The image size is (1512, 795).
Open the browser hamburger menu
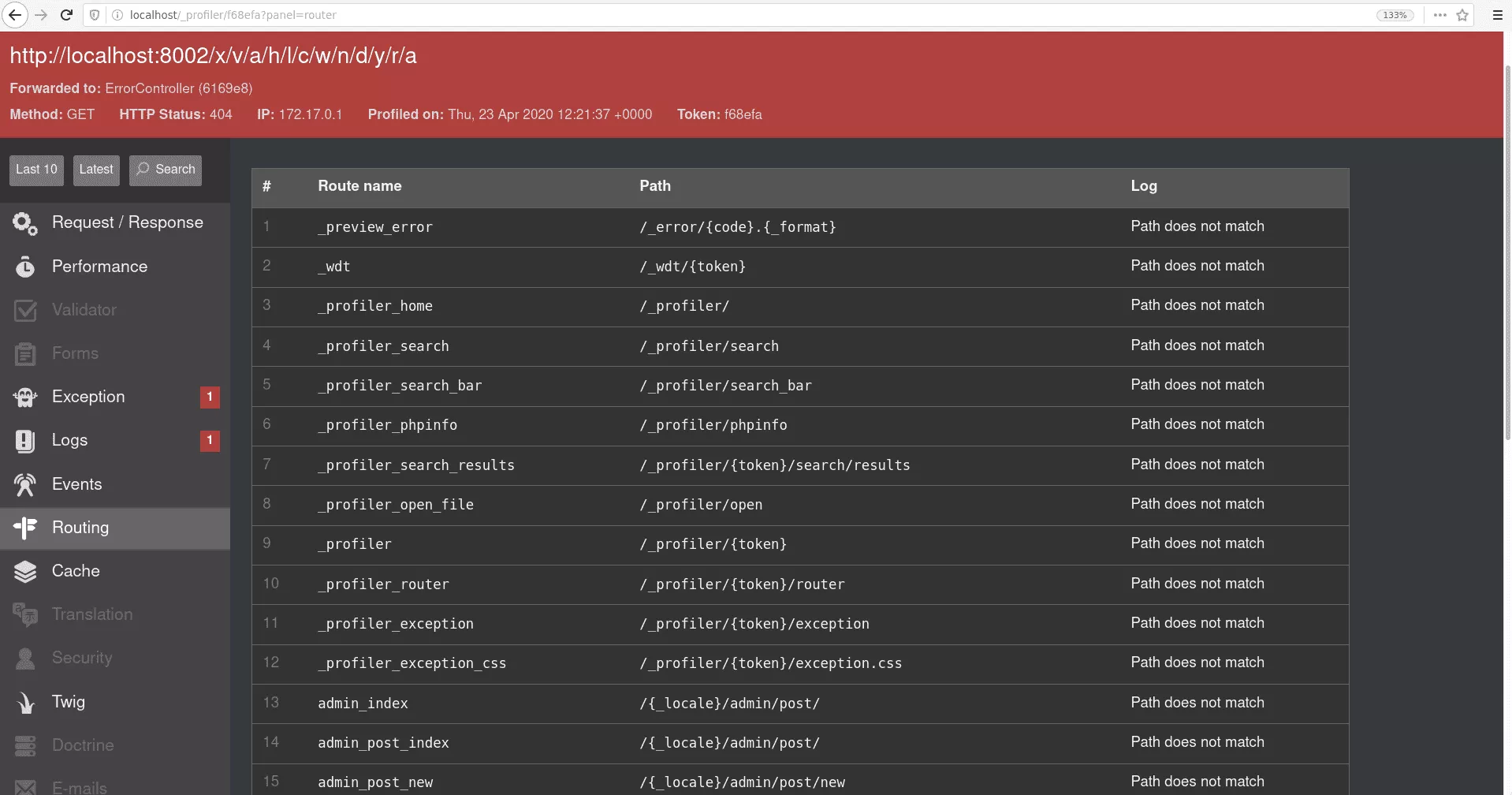click(x=1497, y=15)
